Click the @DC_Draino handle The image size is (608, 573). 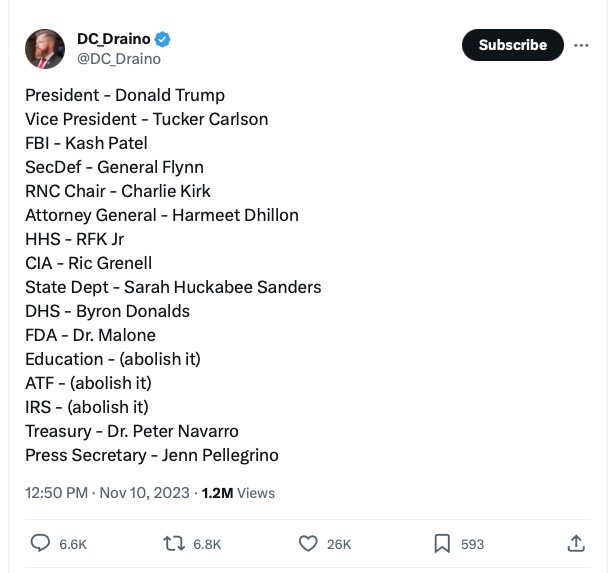(x=118, y=58)
